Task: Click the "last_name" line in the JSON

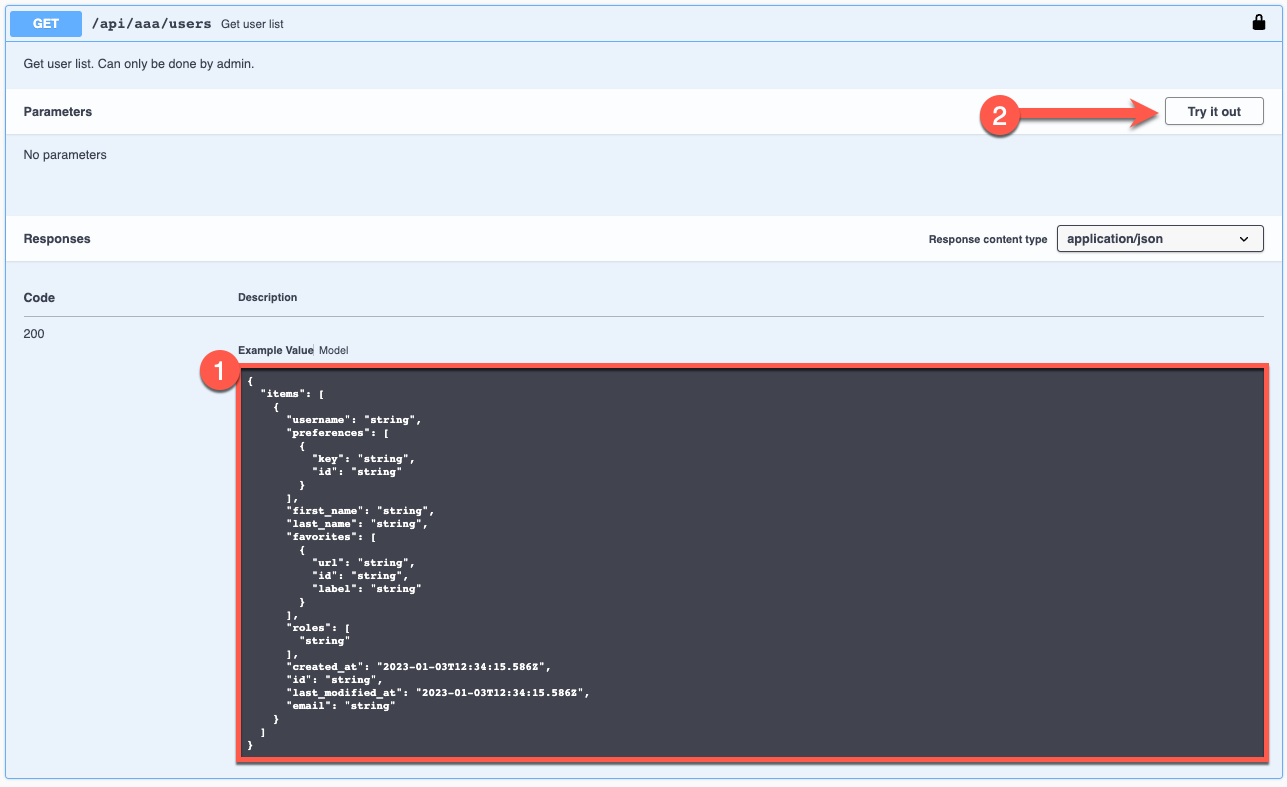Action: coord(357,524)
